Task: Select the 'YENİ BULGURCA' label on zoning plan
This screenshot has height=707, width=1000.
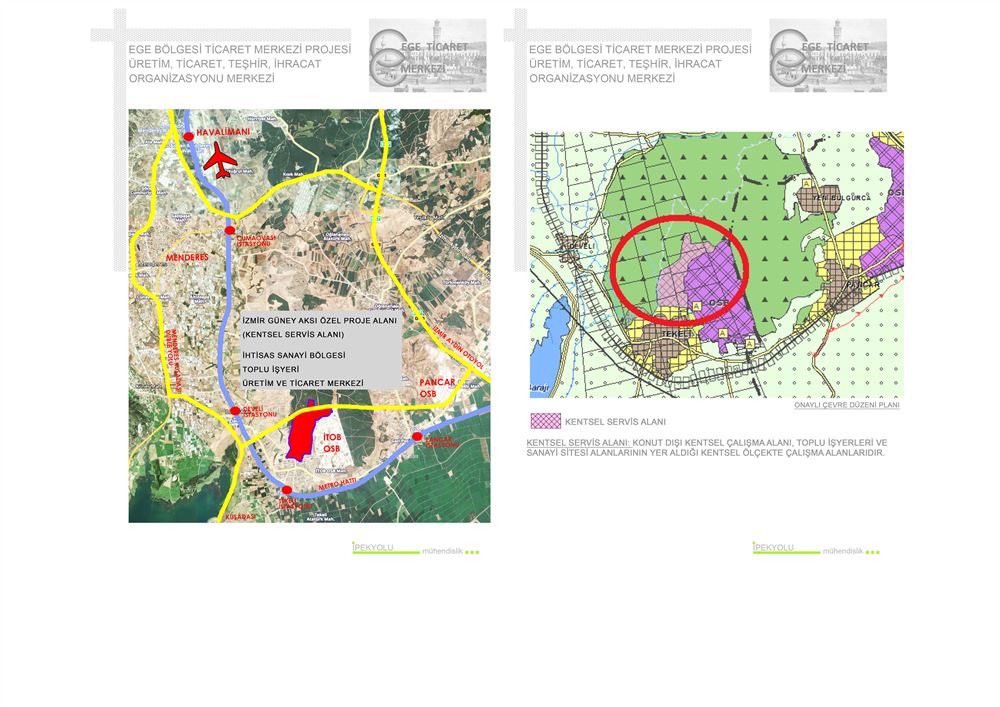Action: [x=841, y=198]
